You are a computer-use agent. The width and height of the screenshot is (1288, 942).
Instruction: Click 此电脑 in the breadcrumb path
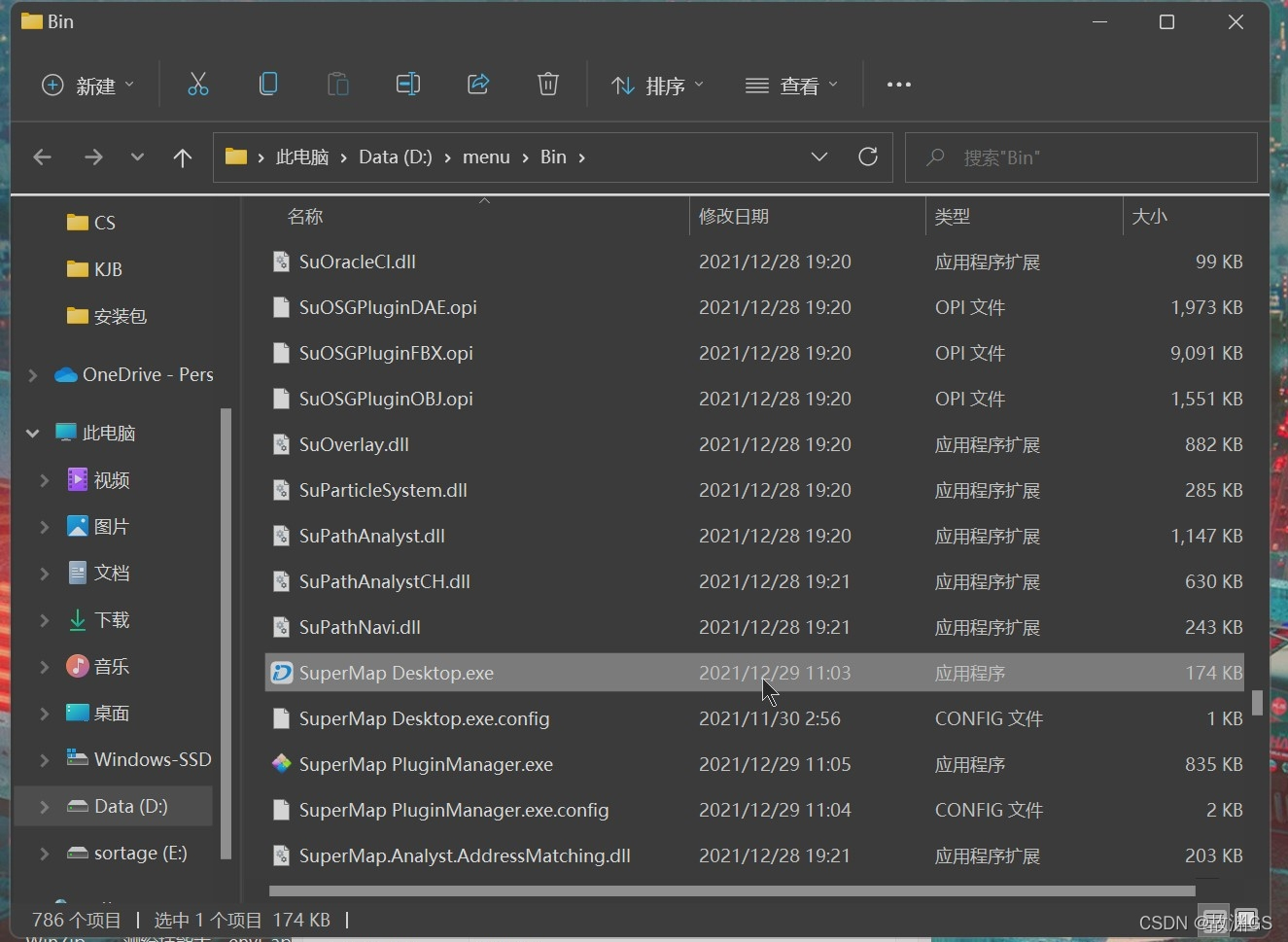point(302,157)
